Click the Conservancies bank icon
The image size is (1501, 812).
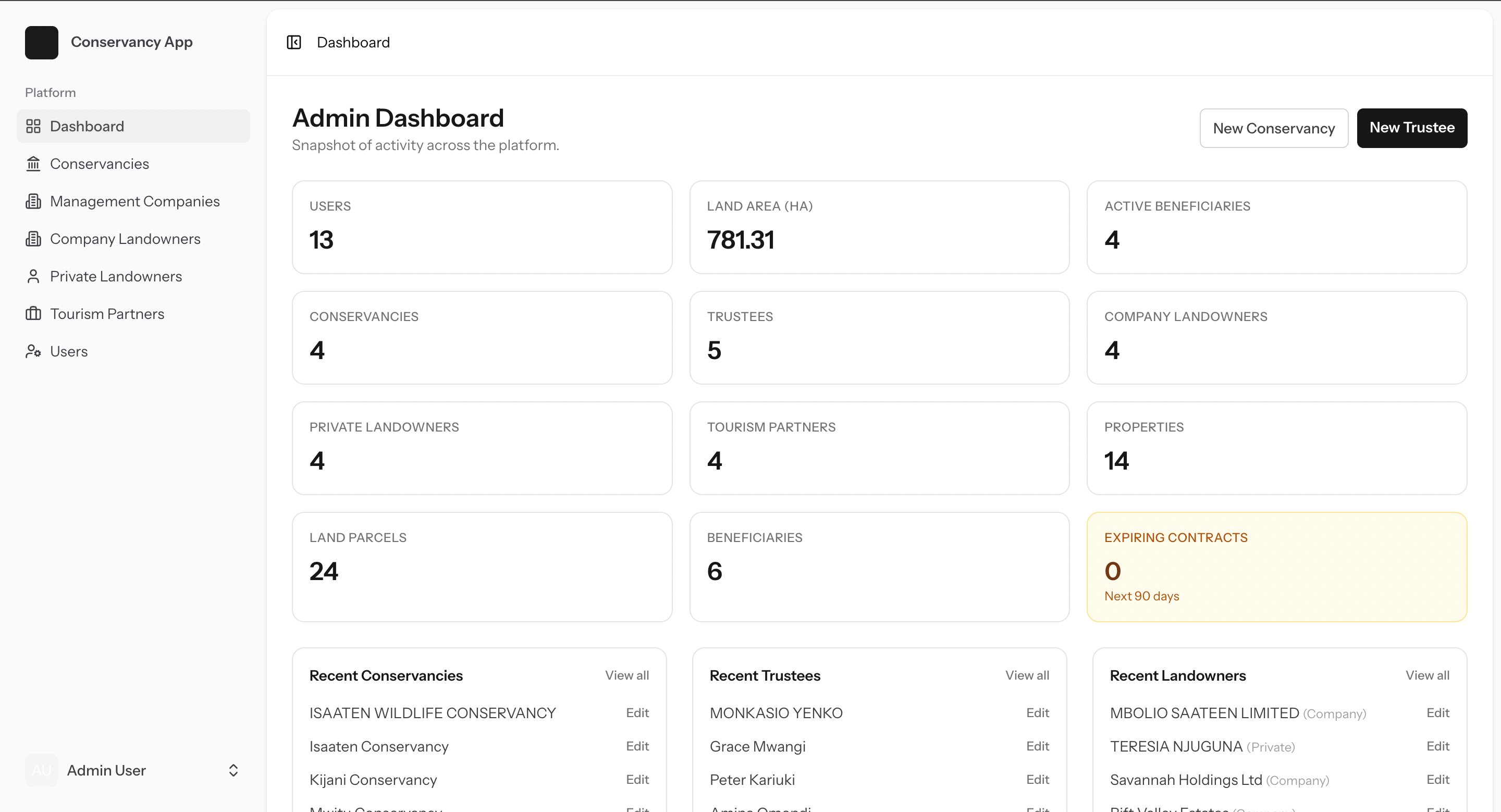(34, 164)
